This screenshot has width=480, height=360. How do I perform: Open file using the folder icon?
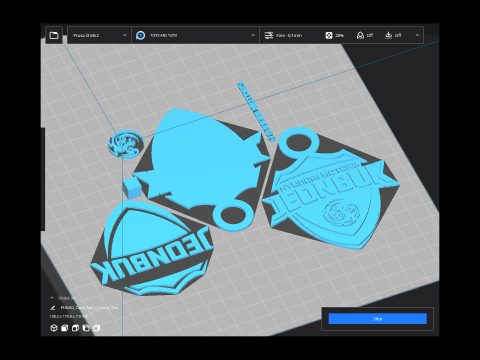[x=54, y=35]
